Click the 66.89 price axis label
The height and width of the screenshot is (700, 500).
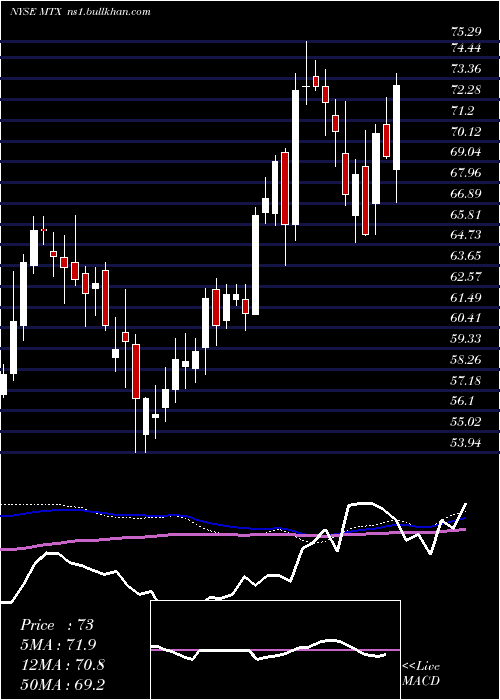click(x=466, y=194)
